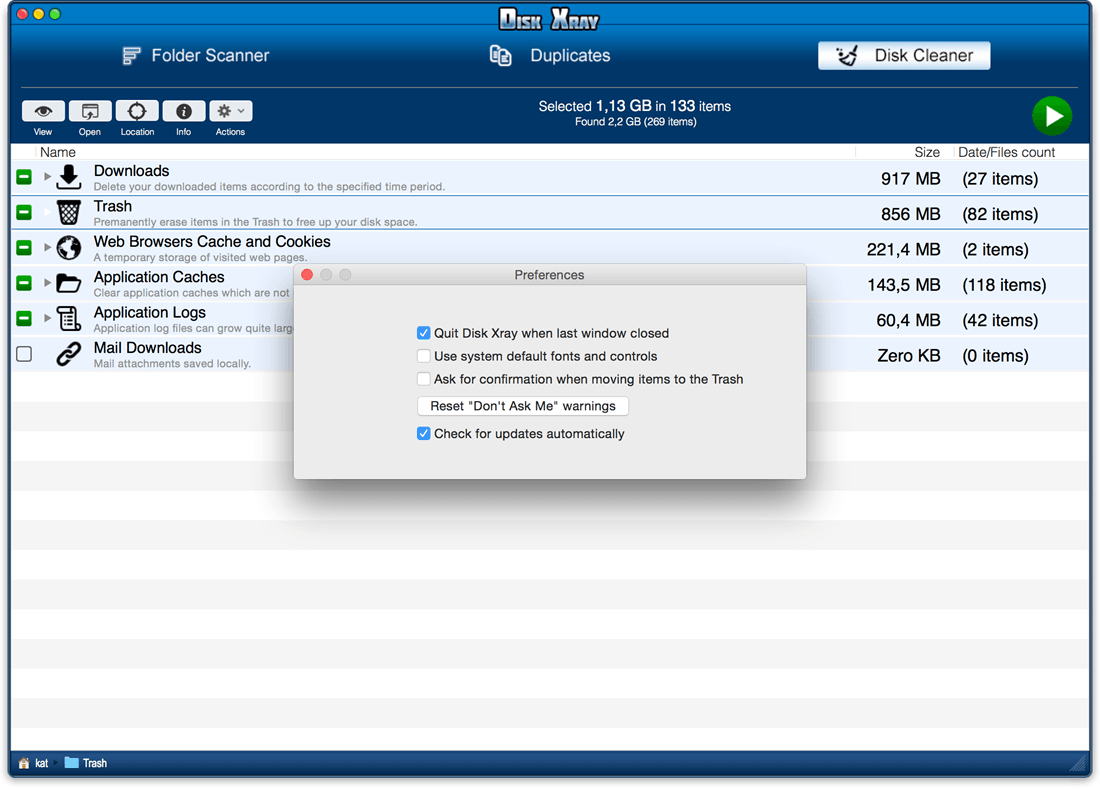The height and width of the screenshot is (789, 1100).
Task: Click the Application Logs scroll icon
Action: point(69,318)
